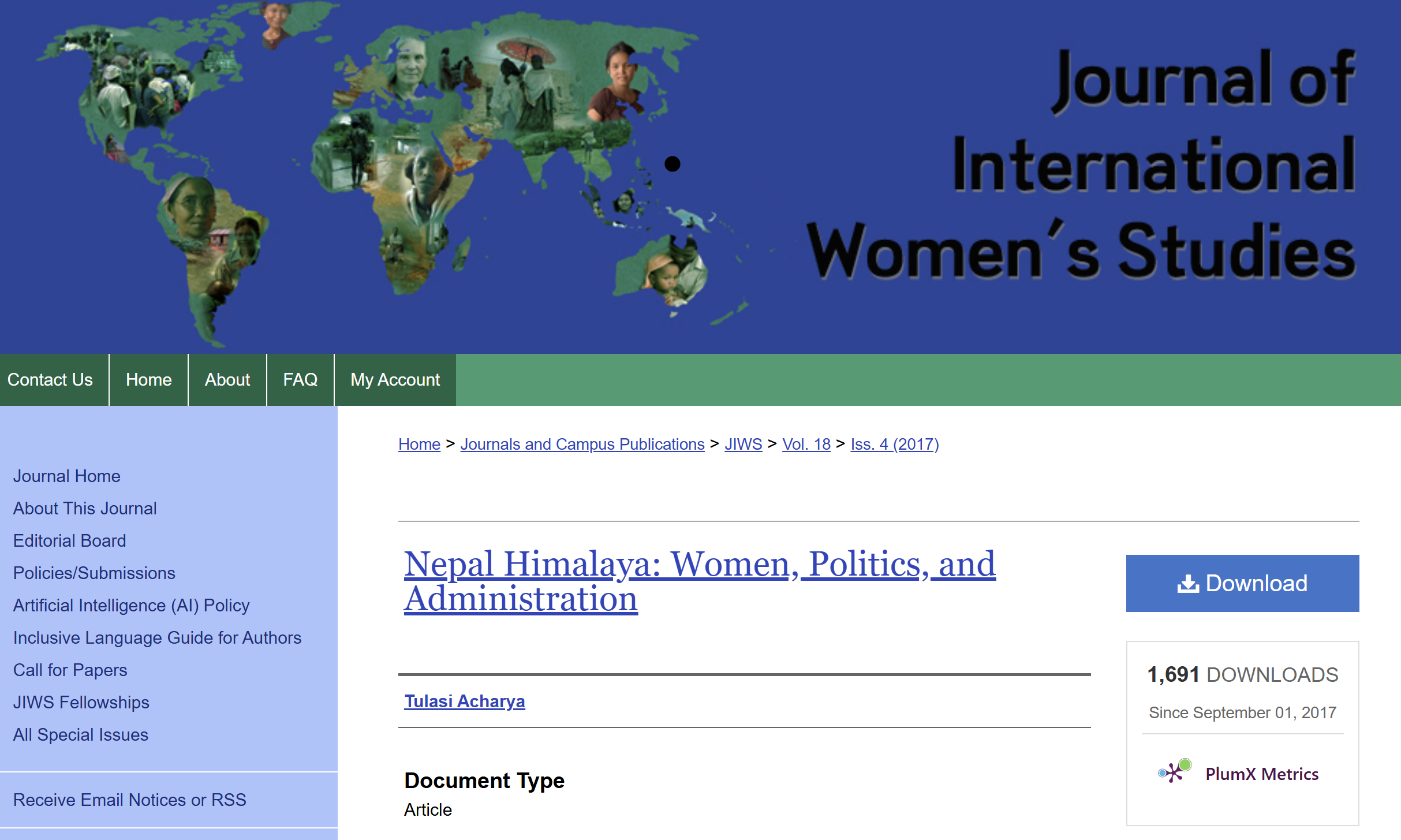Open the Iss. 4 (2017) breadcrumb link
Viewport: 1401px width, 840px height.
click(x=895, y=444)
